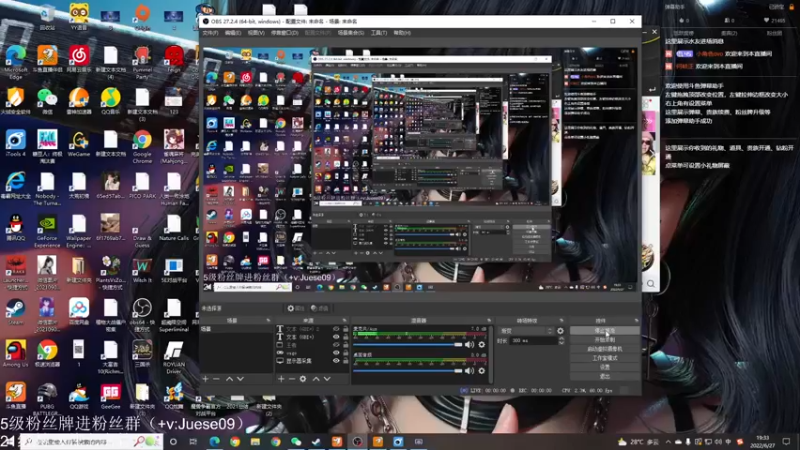The image size is (800, 450).
Task: Open the 工具(T) menu in OBS
Action: click(379, 33)
